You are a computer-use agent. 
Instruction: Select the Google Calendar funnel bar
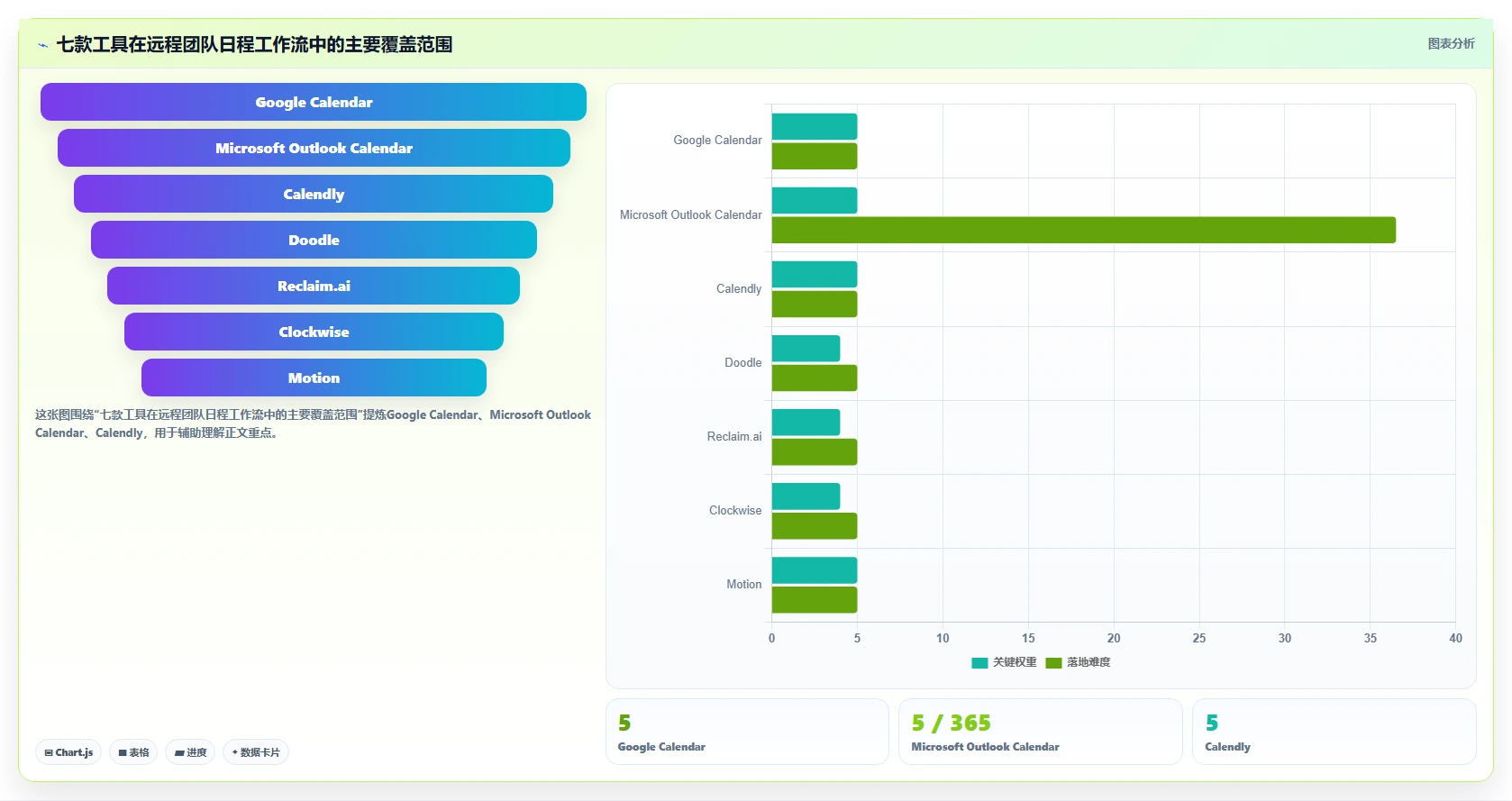pyautogui.click(x=314, y=102)
